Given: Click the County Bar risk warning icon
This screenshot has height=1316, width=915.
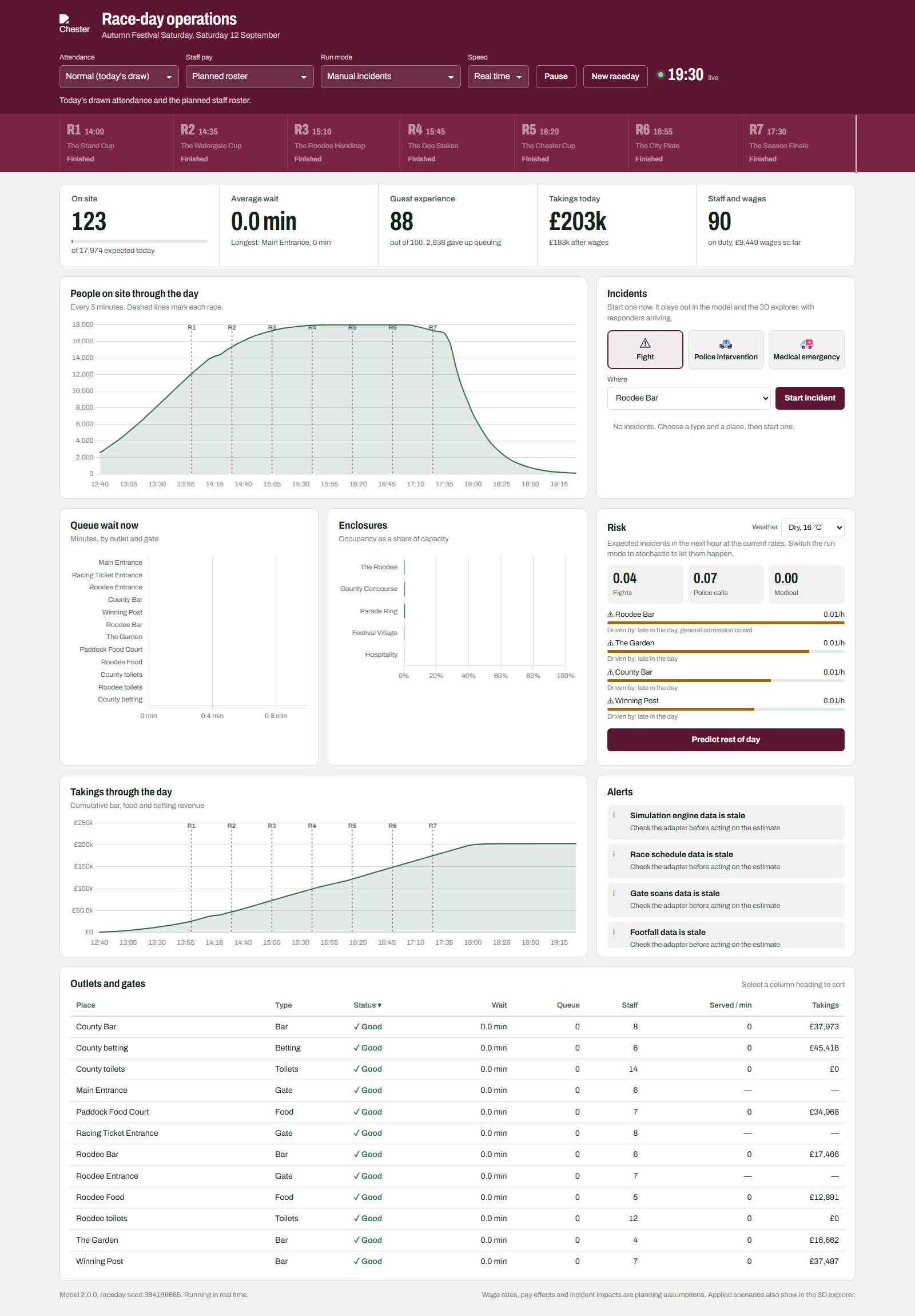Looking at the screenshot, I should [610, 672].
